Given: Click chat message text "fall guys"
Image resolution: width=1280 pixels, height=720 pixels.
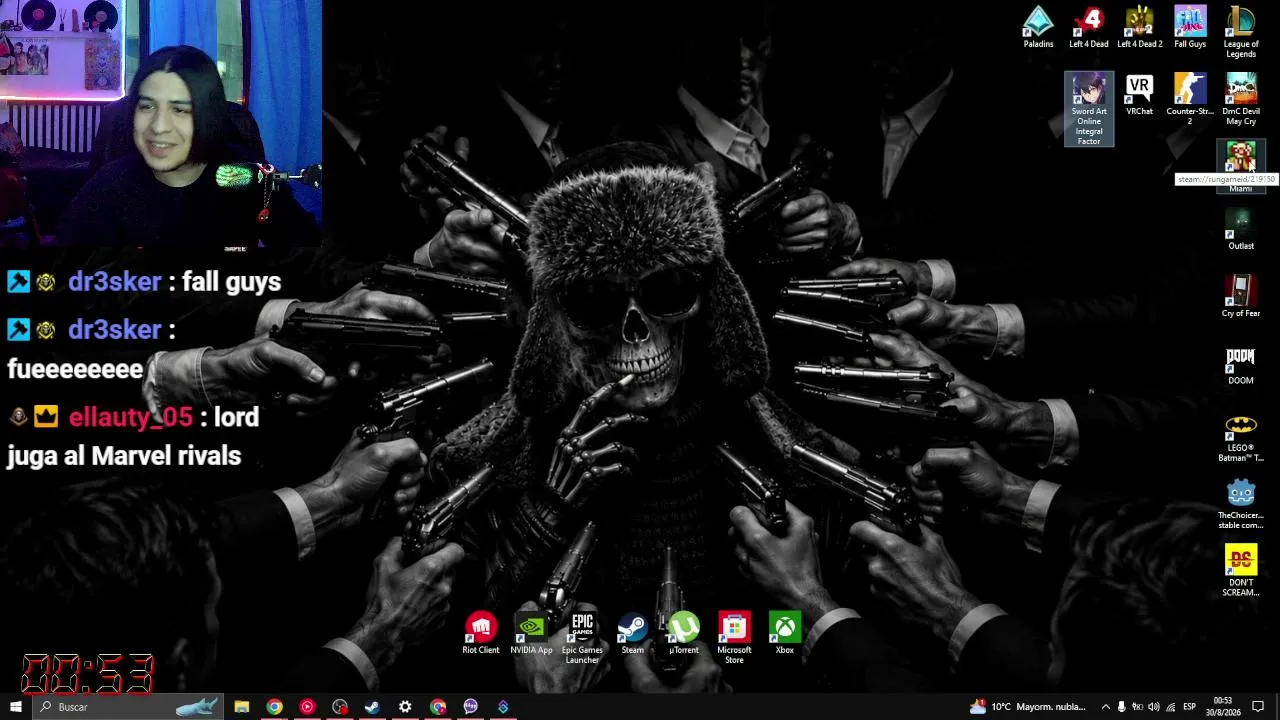Looking at the screenshot, I should pyautogui.click(x=231, y=282).
